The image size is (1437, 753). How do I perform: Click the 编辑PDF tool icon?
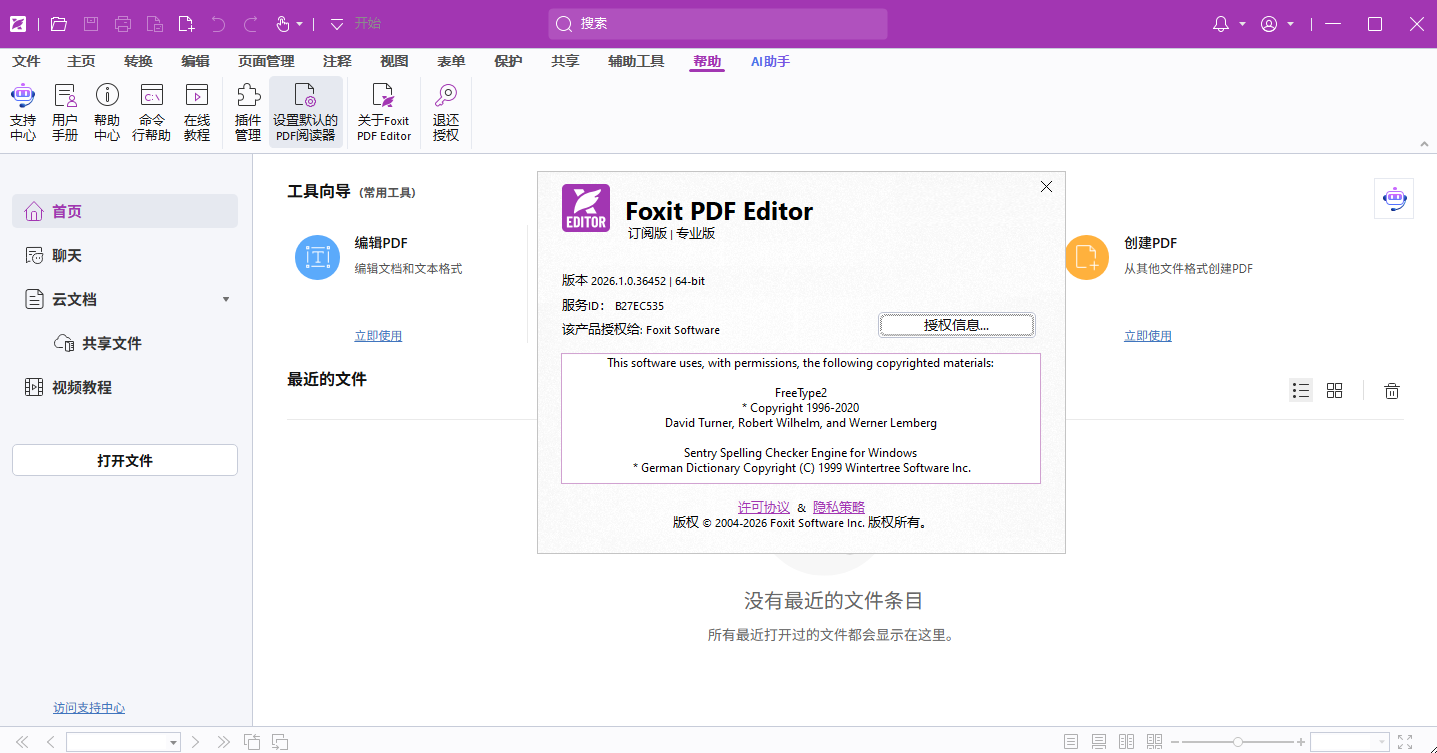pos(317,257)
